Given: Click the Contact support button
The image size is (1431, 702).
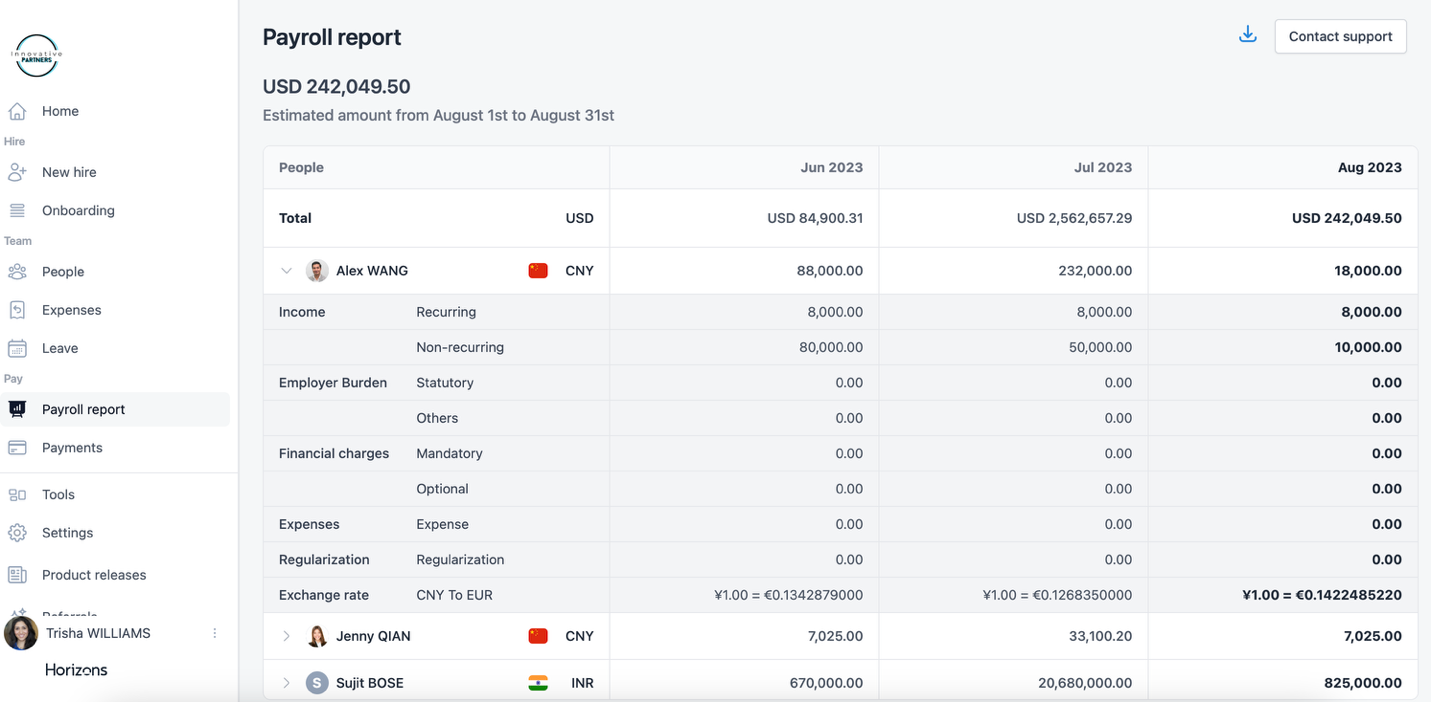Looking at the screenshot, I should click(x=1340, y=36).
